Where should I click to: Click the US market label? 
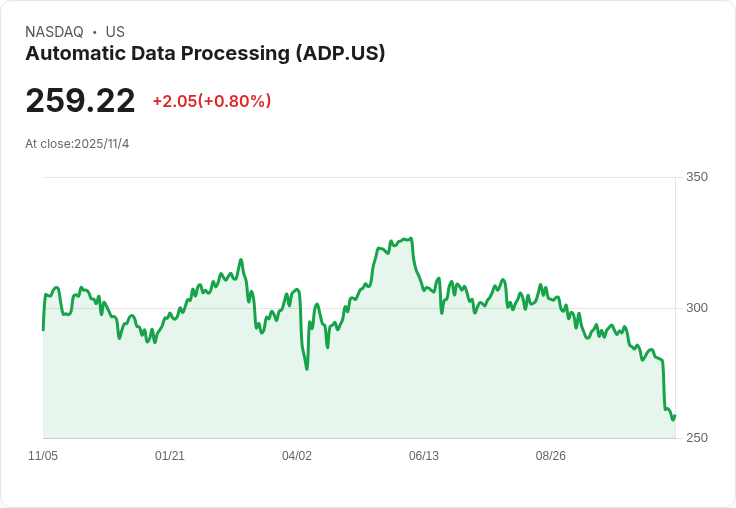(x=115, y=32)
